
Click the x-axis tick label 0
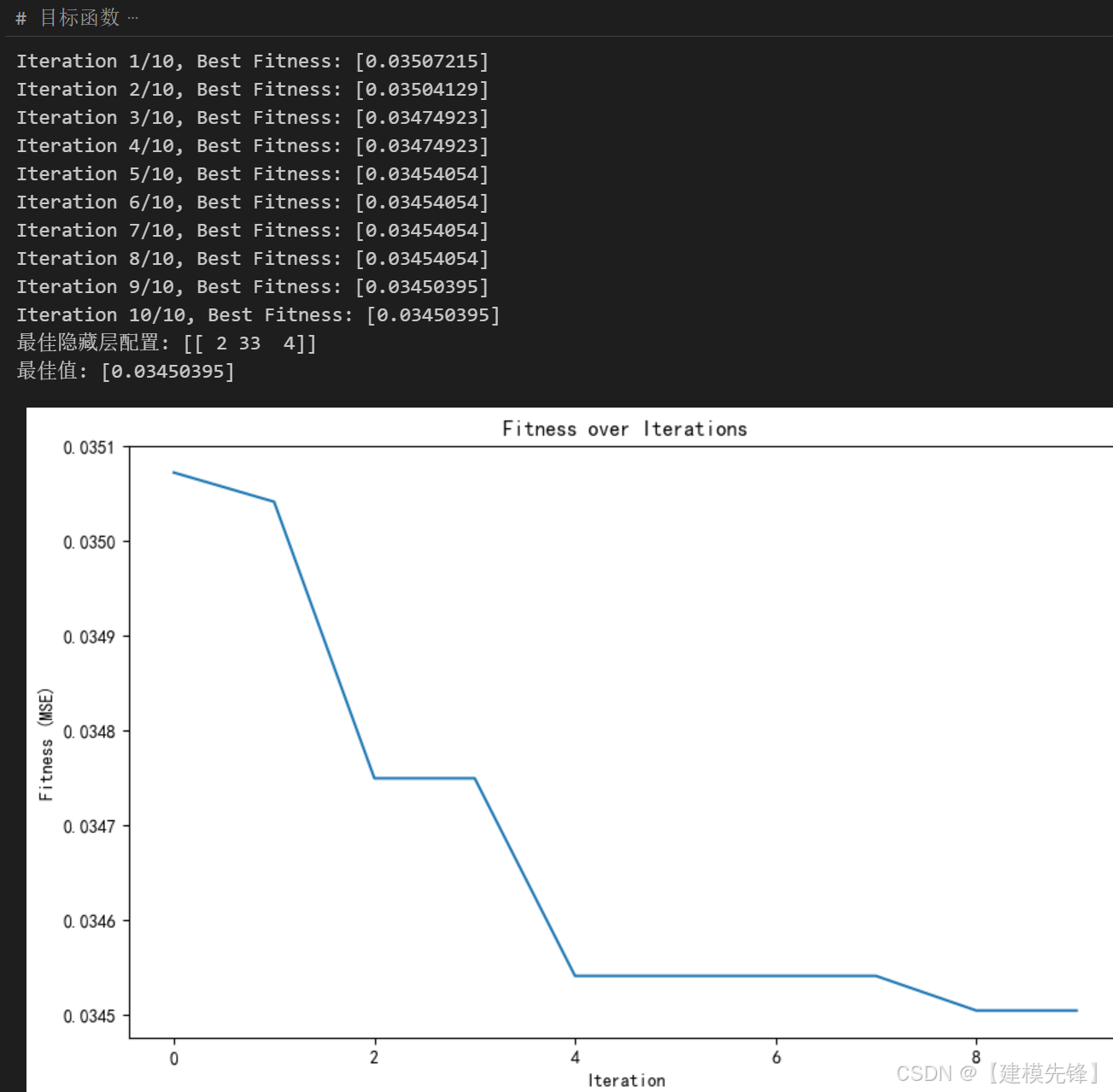point(174,1059)
